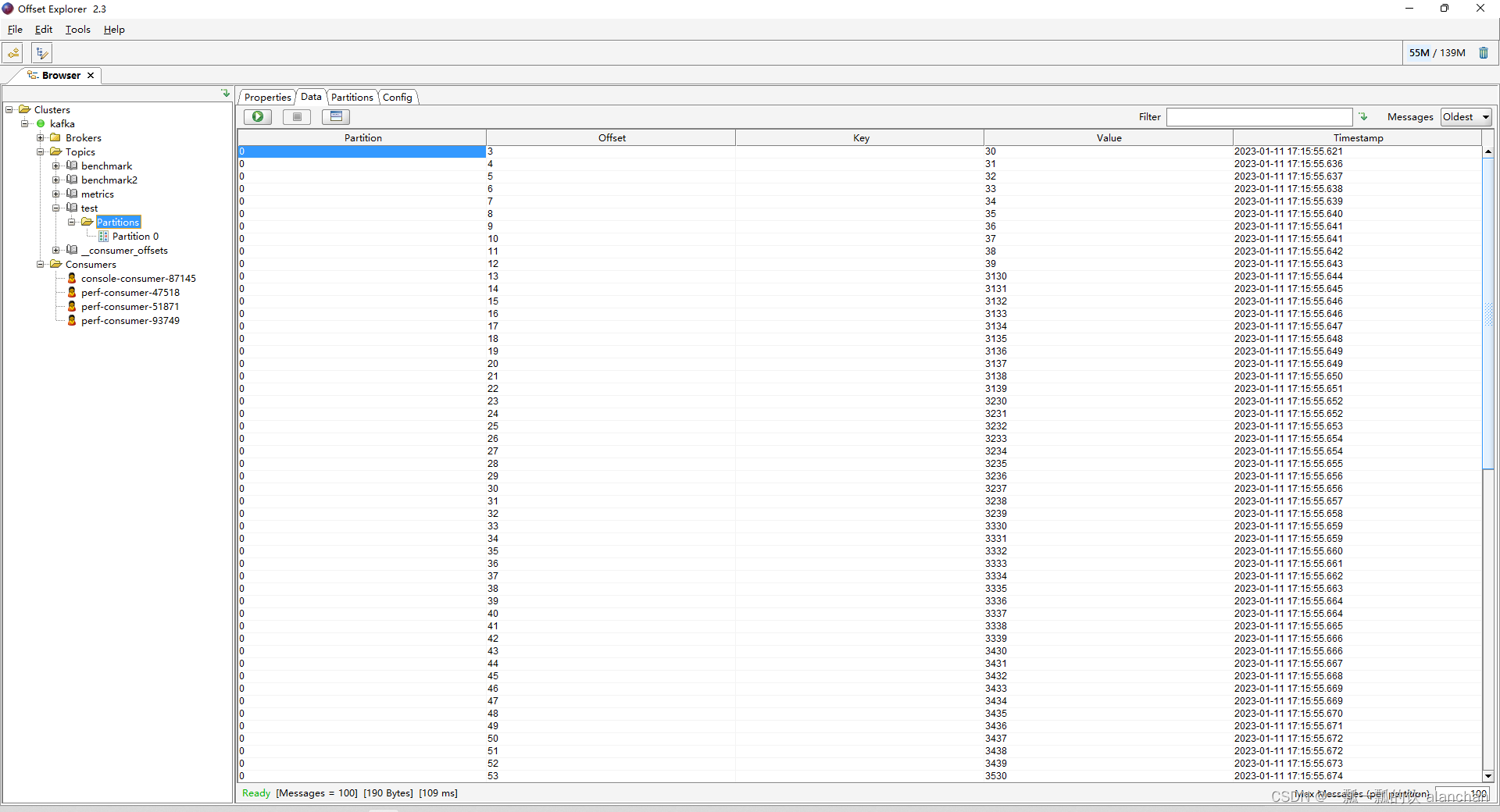Click the perf-consumer-51871 person icon
Screen dimensions: 1500x812
72,307
